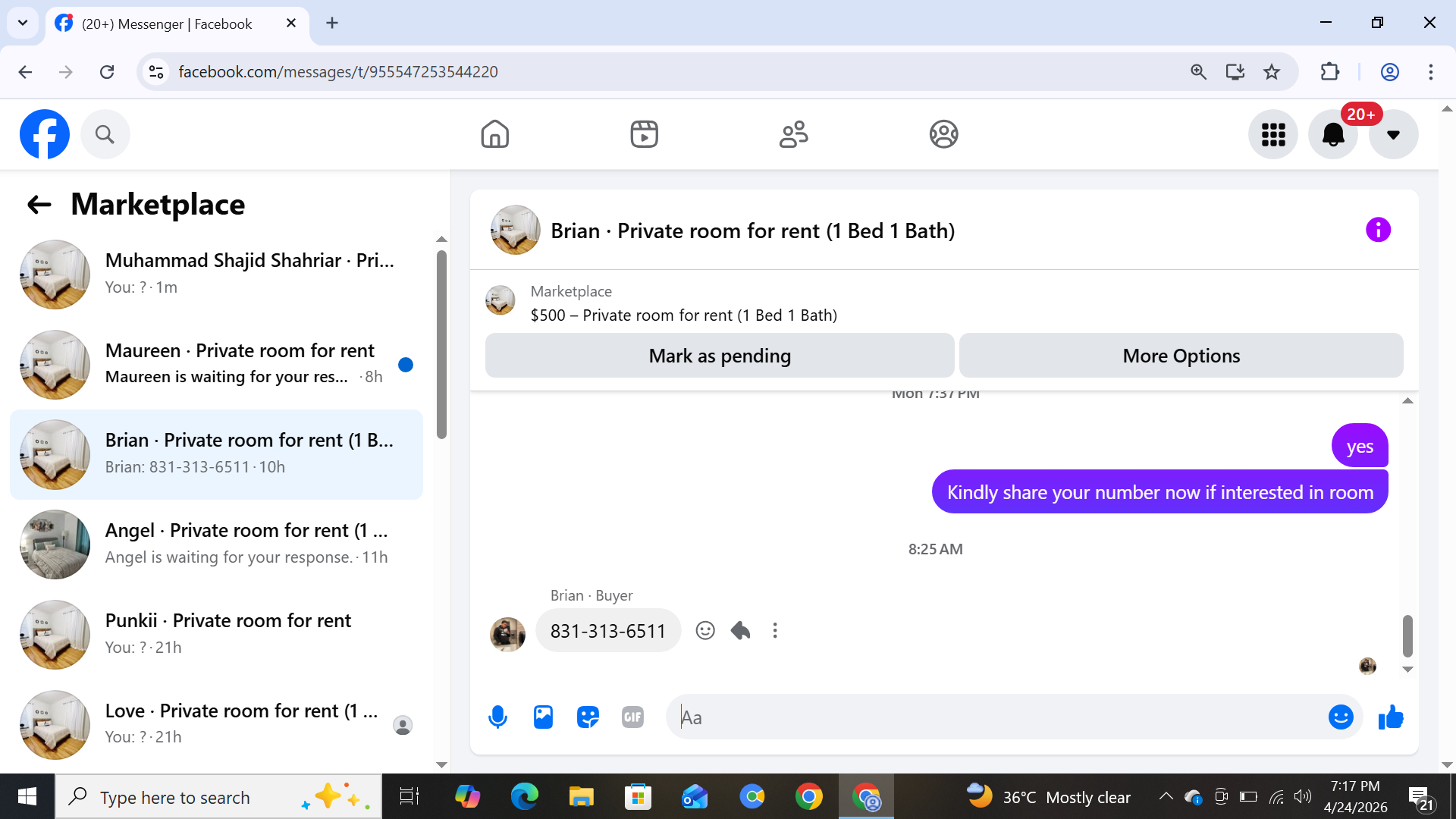1456x819 pixels.
Task: Open Facebook search
Action: (x=105, y=134)
